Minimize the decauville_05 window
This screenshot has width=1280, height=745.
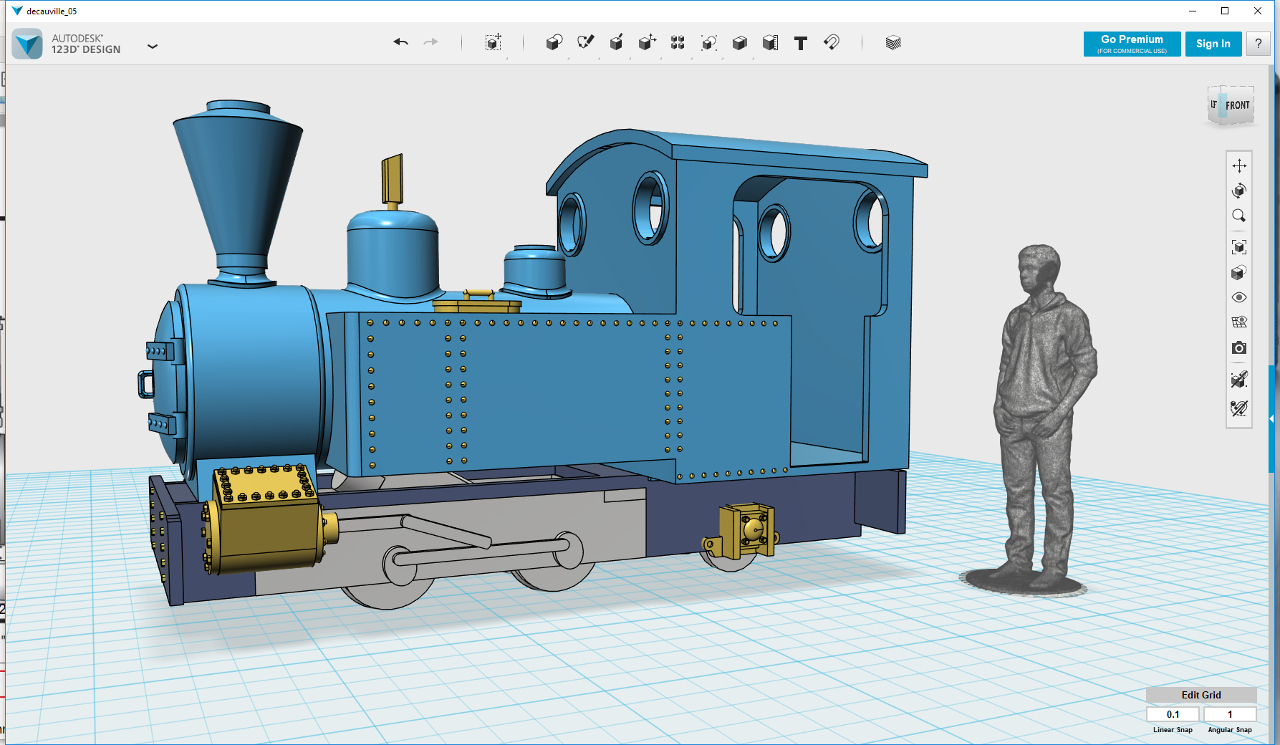tap(1192, 10)
